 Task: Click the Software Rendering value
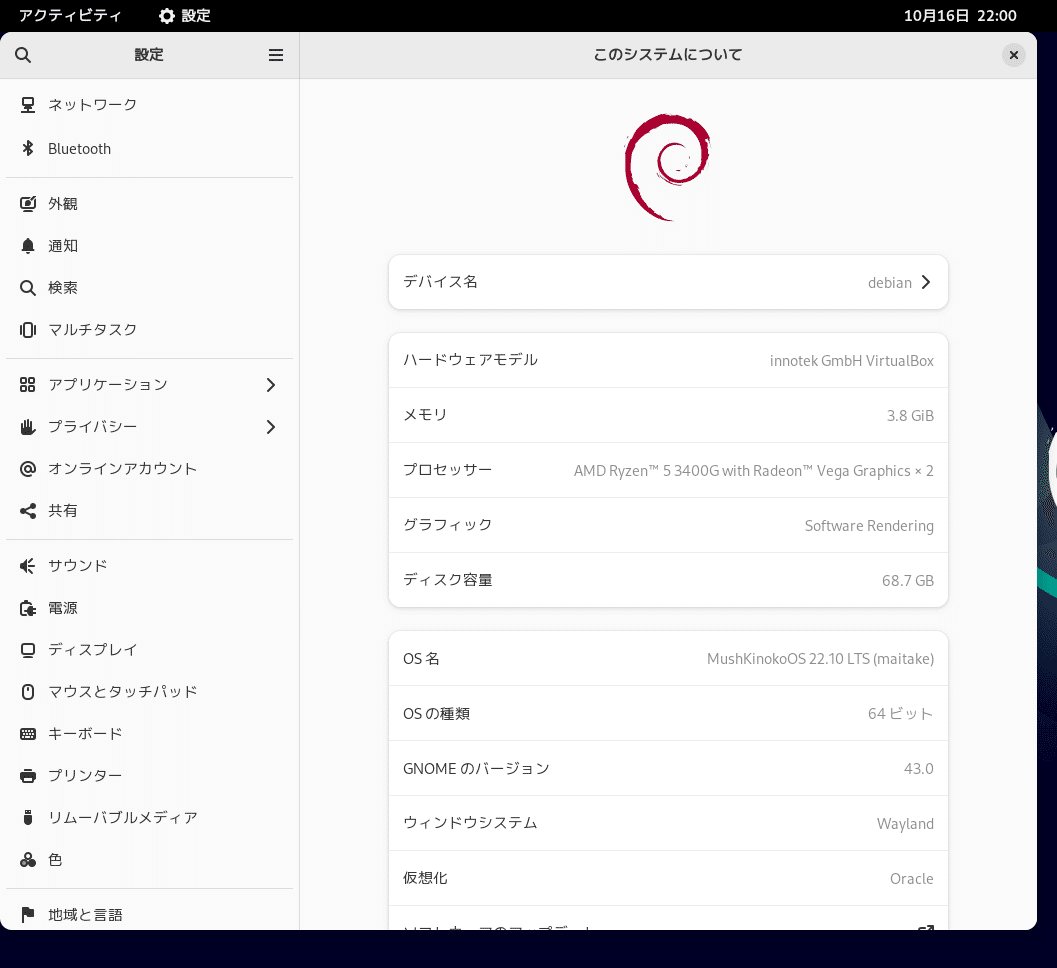tap(869, 526)
